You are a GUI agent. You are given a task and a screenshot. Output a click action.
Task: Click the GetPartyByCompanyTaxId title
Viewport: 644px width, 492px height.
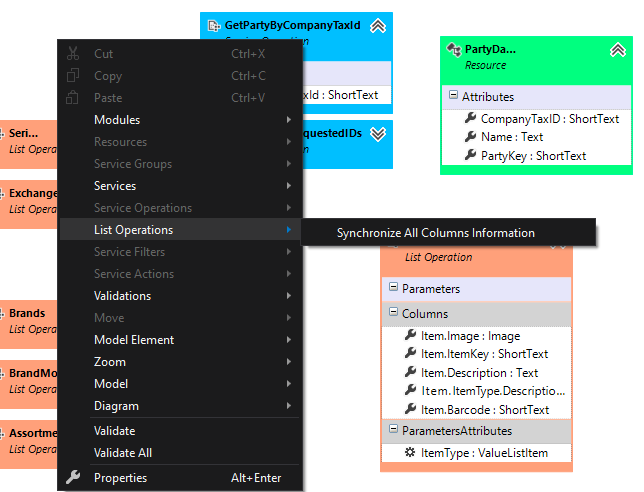coord(292,25)
